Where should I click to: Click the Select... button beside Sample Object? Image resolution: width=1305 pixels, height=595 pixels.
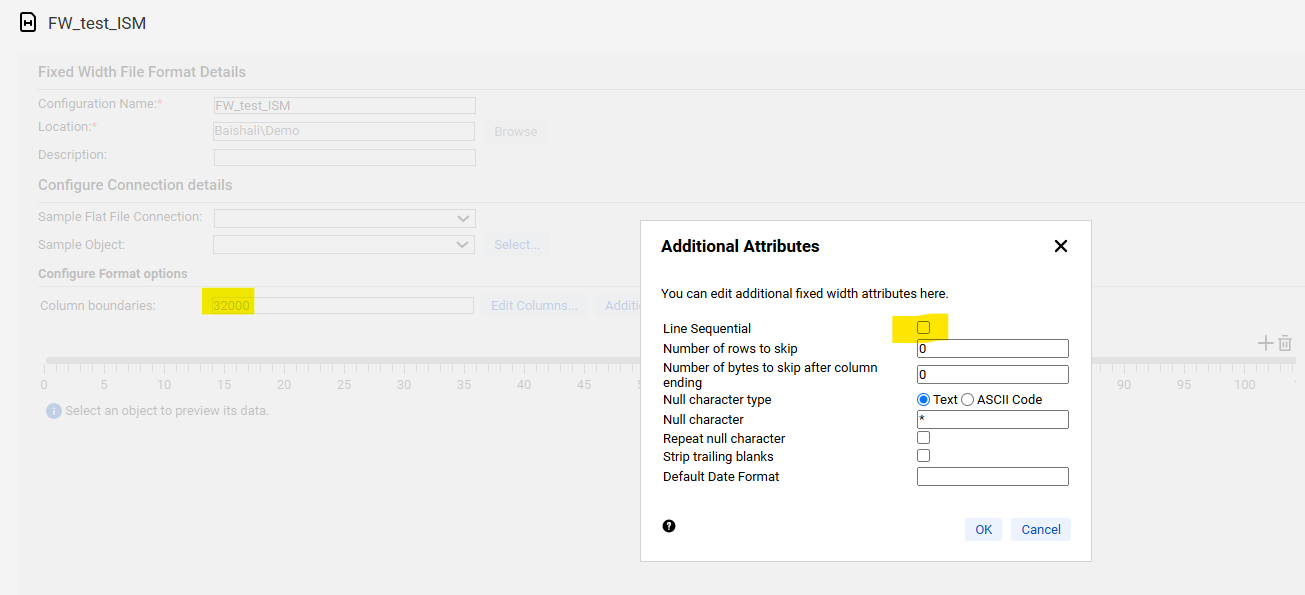tap(517, 244)
